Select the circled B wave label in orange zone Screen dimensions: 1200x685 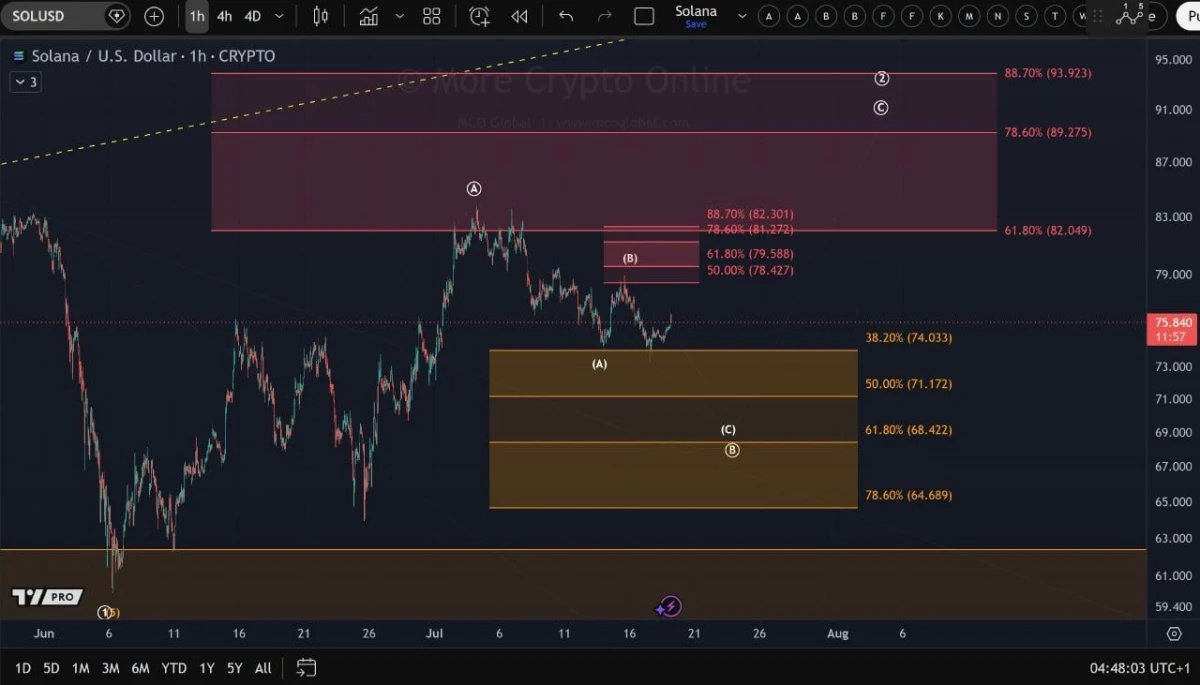pos(732,450)
